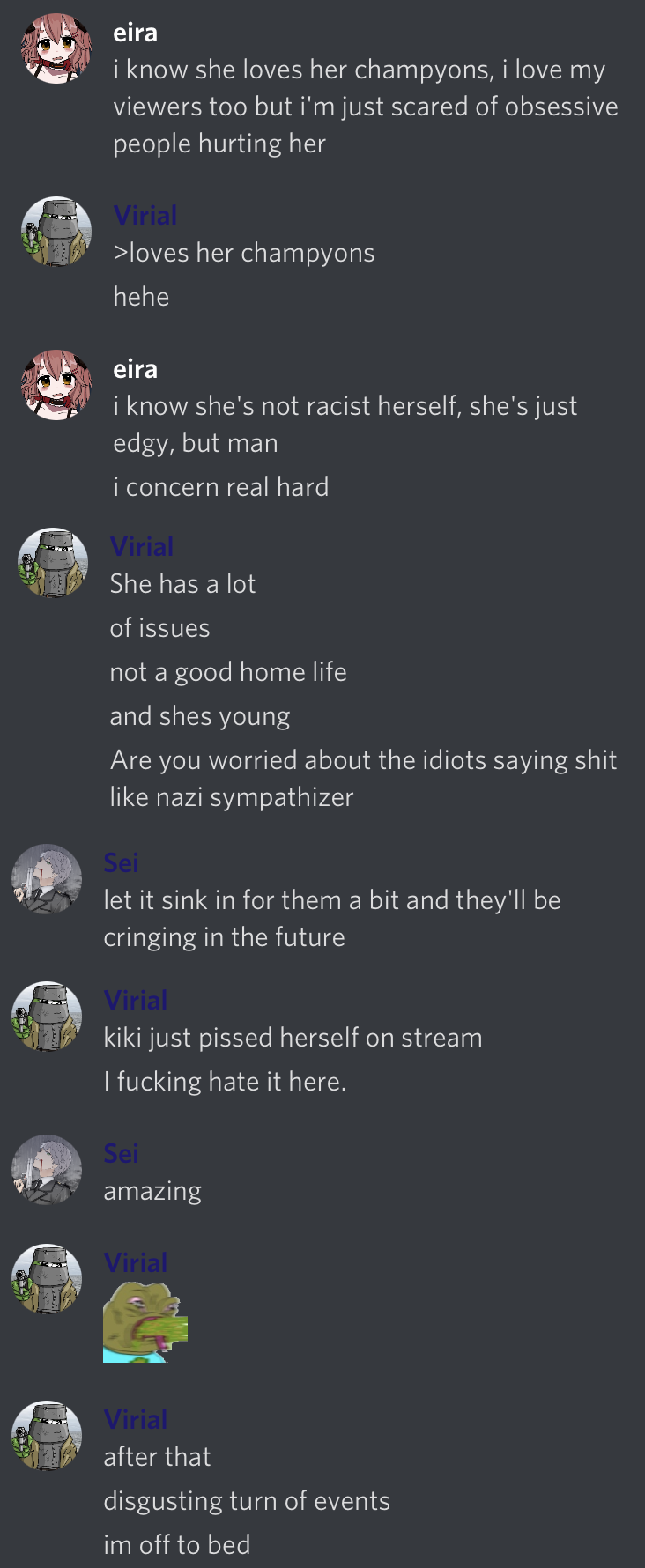Select the "im off to bed" message

177,1544
